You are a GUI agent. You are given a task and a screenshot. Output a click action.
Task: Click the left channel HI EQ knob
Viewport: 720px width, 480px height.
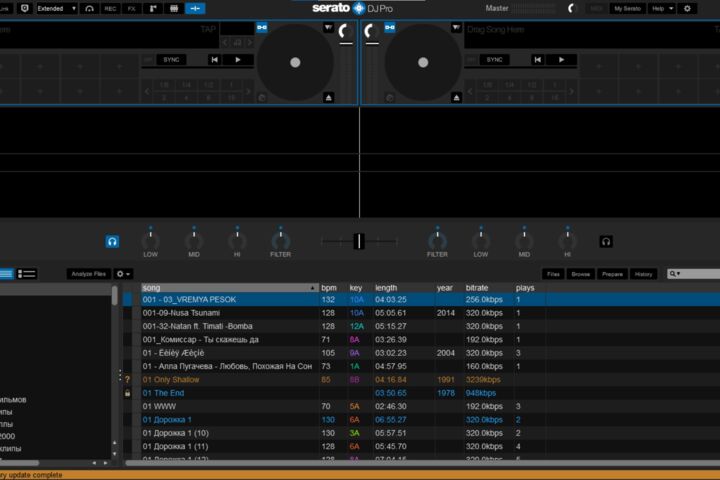point(237,240)
